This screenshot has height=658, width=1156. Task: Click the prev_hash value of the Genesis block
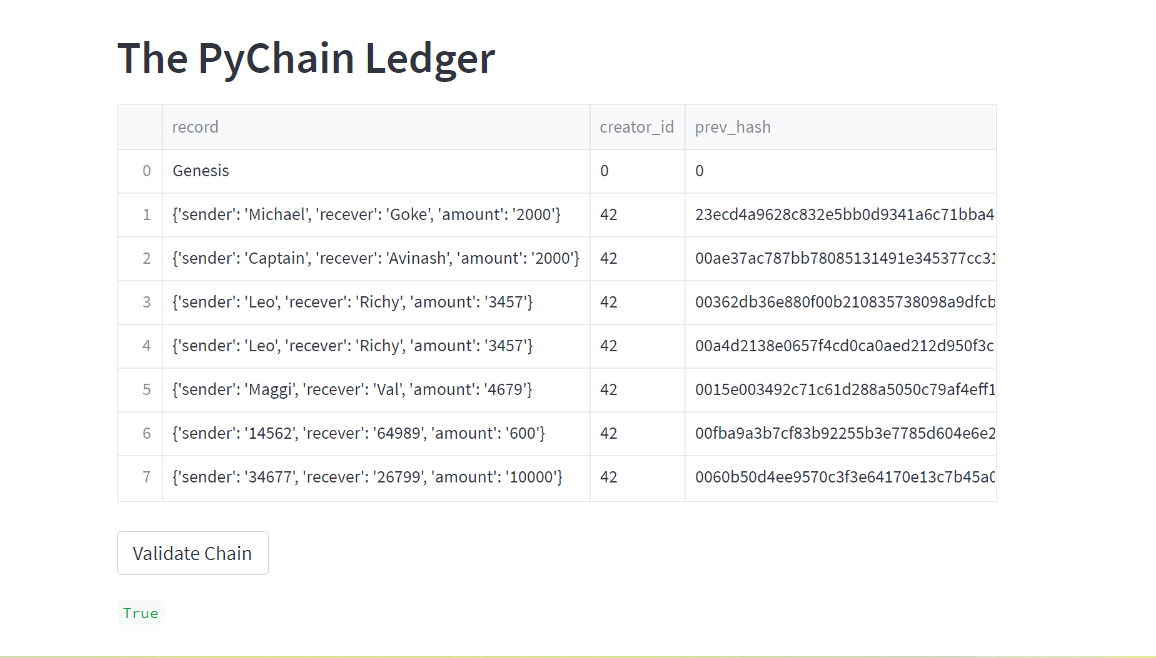pos(699,170)
